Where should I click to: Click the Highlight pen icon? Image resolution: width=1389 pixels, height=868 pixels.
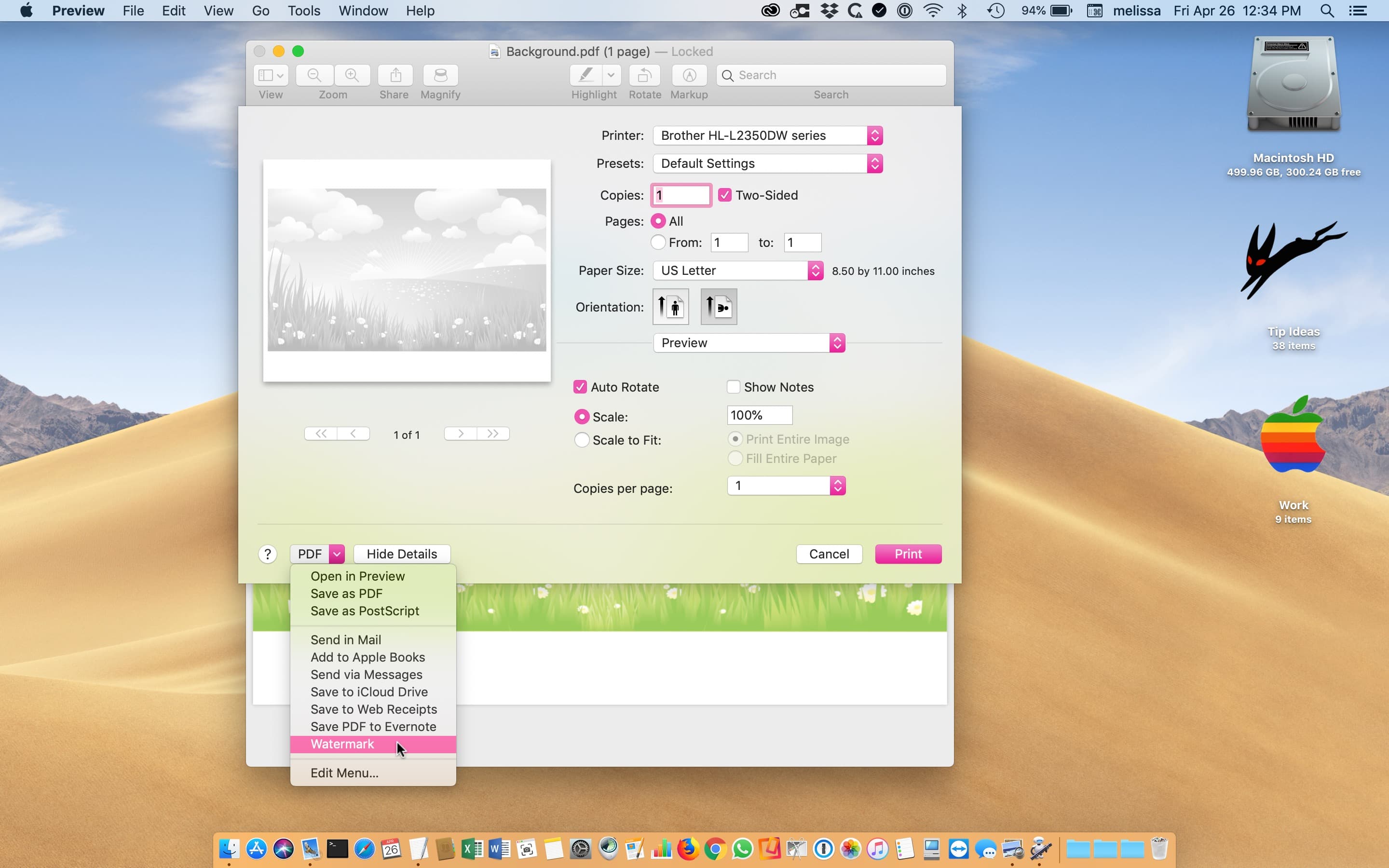click(586, 75)
